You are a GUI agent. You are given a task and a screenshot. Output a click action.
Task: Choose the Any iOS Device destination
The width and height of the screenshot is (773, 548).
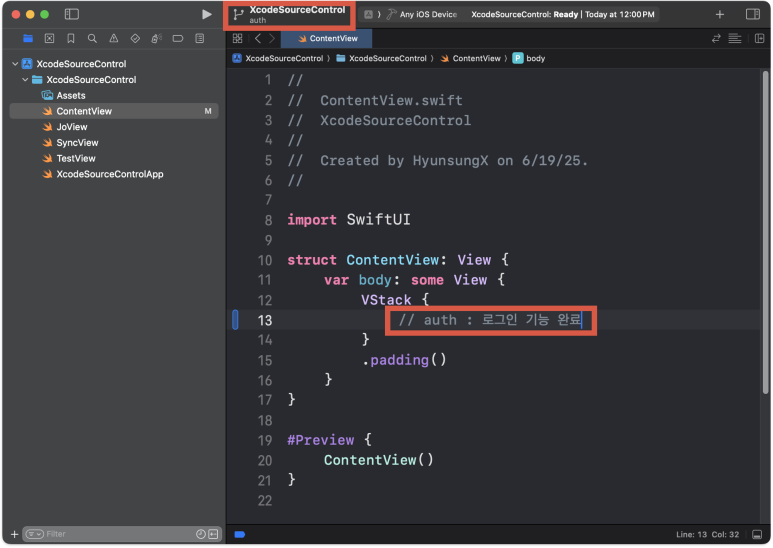click(428, 14)
